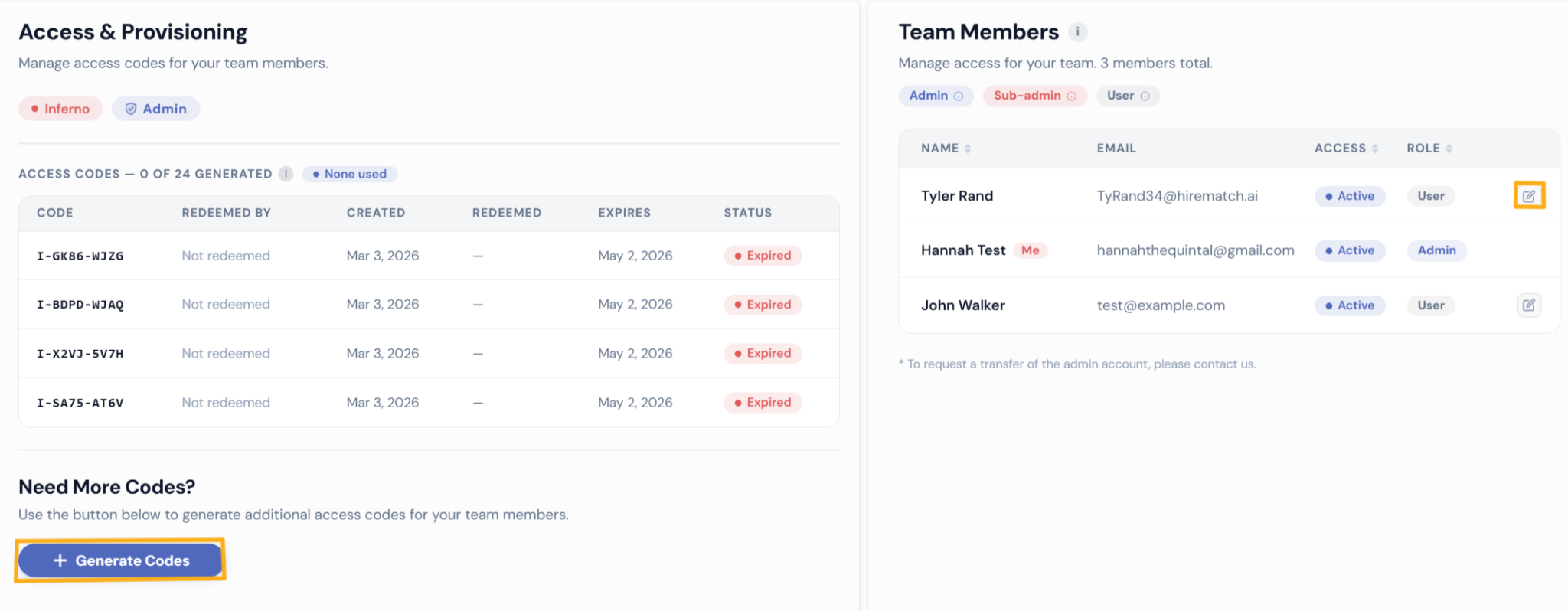Click User role badge for Tyler Rand
This screenshot has width=1568, height=611.
pos(1431,196)
